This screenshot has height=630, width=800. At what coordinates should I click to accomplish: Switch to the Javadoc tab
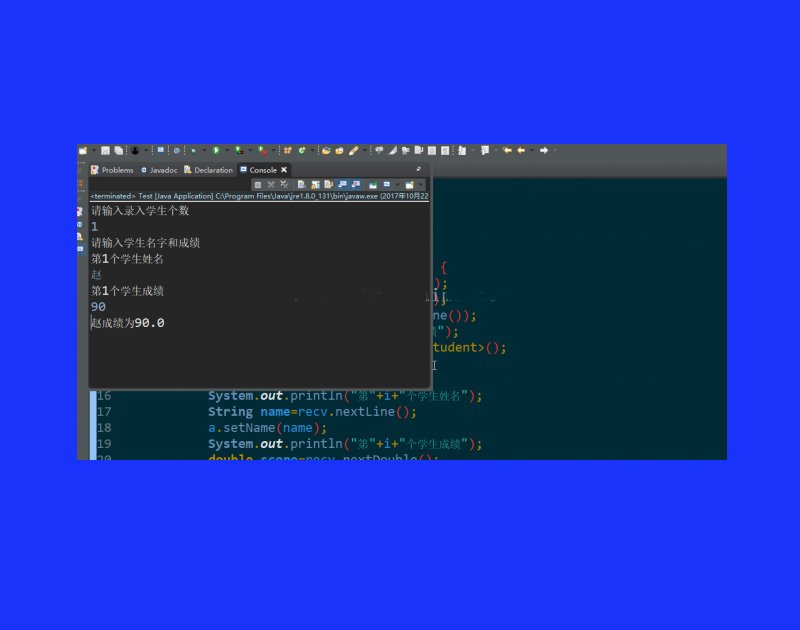159,170
